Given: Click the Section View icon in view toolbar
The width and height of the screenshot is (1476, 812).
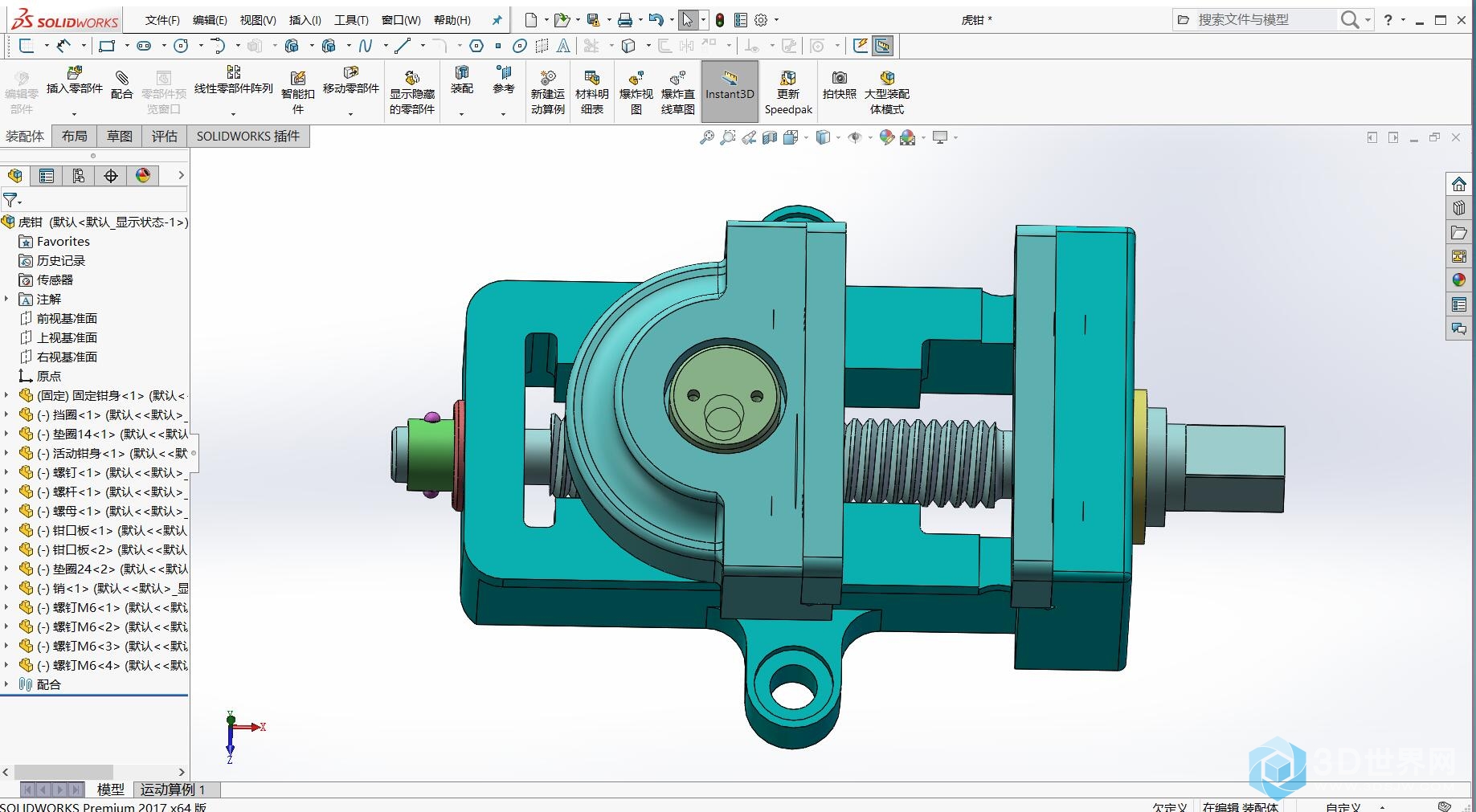Looking at the screenshot, I should click(x=770, y=137).
